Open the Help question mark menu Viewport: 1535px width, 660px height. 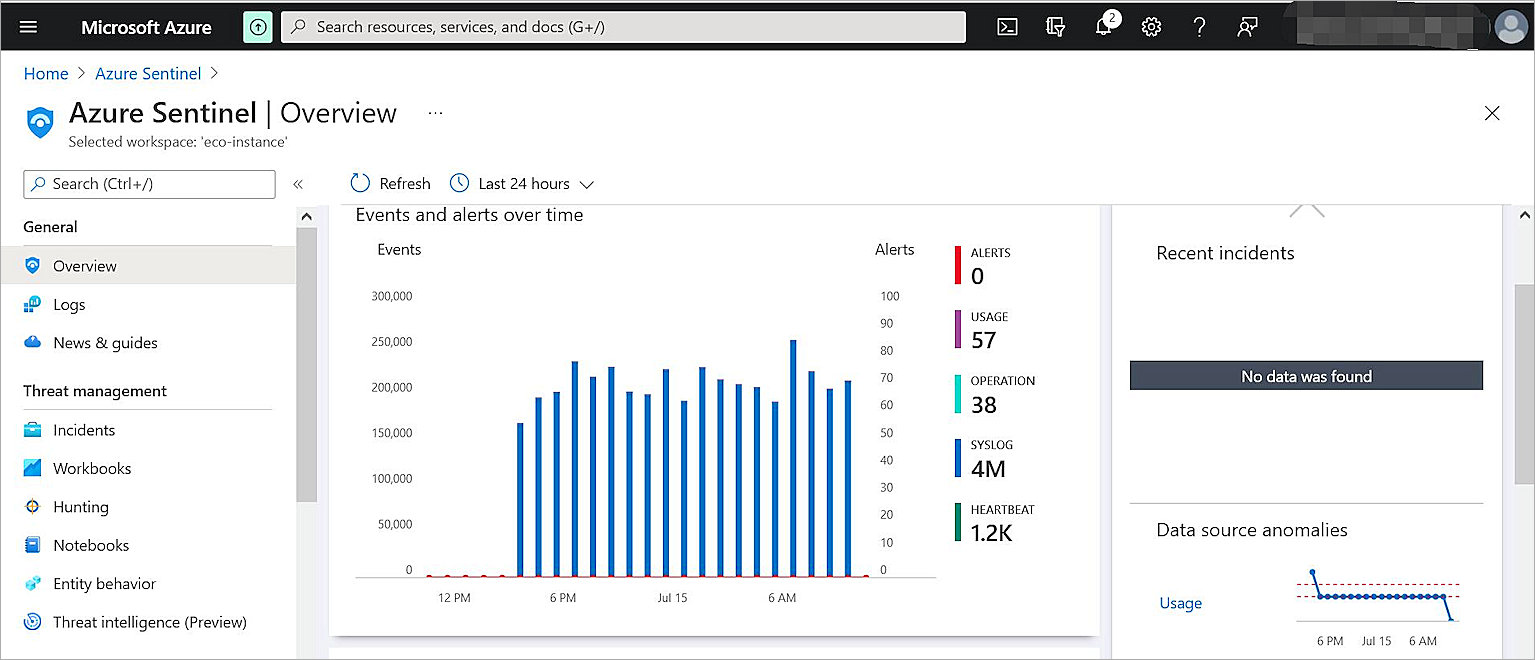(x=1199, y=27)
